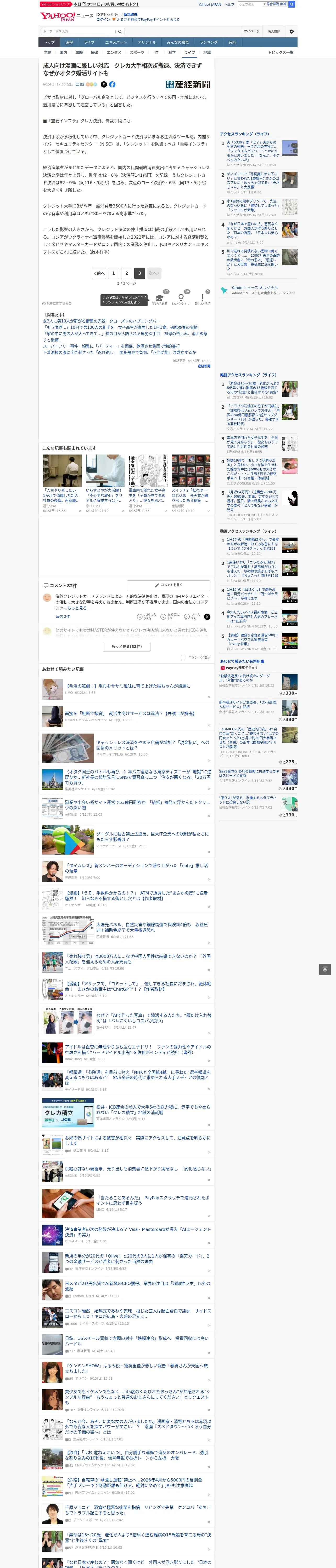Click the blue web search button at top

(x=292, y=4)
